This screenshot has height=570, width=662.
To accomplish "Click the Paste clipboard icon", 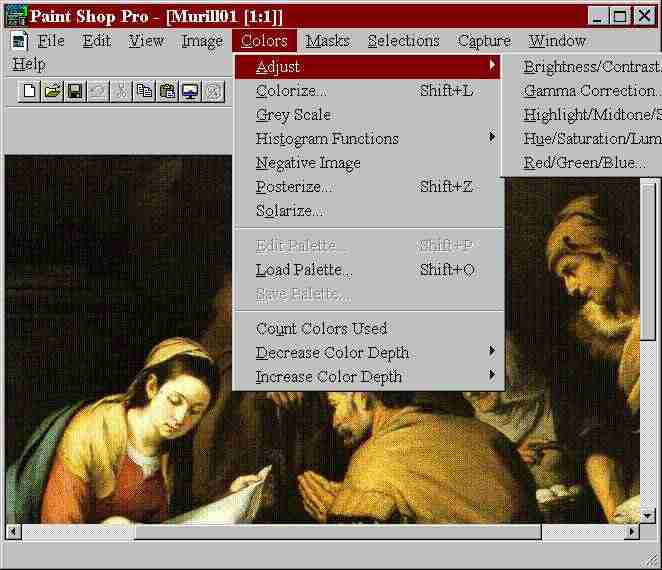I will [167, 91].
